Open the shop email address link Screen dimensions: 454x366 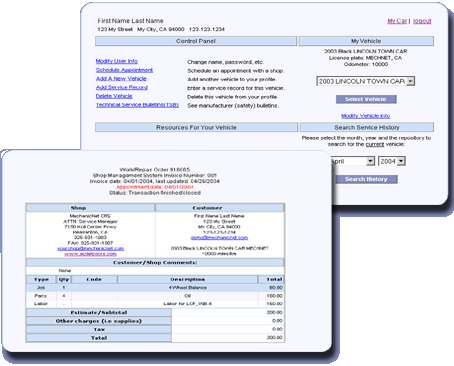(x=90, y=248)
